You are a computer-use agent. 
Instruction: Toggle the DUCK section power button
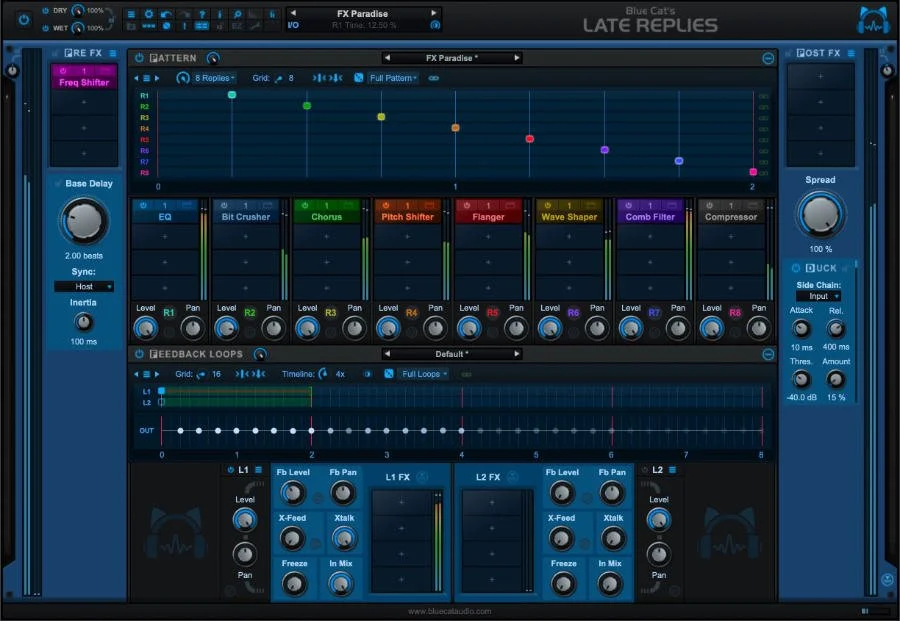[x=796, y=268]
